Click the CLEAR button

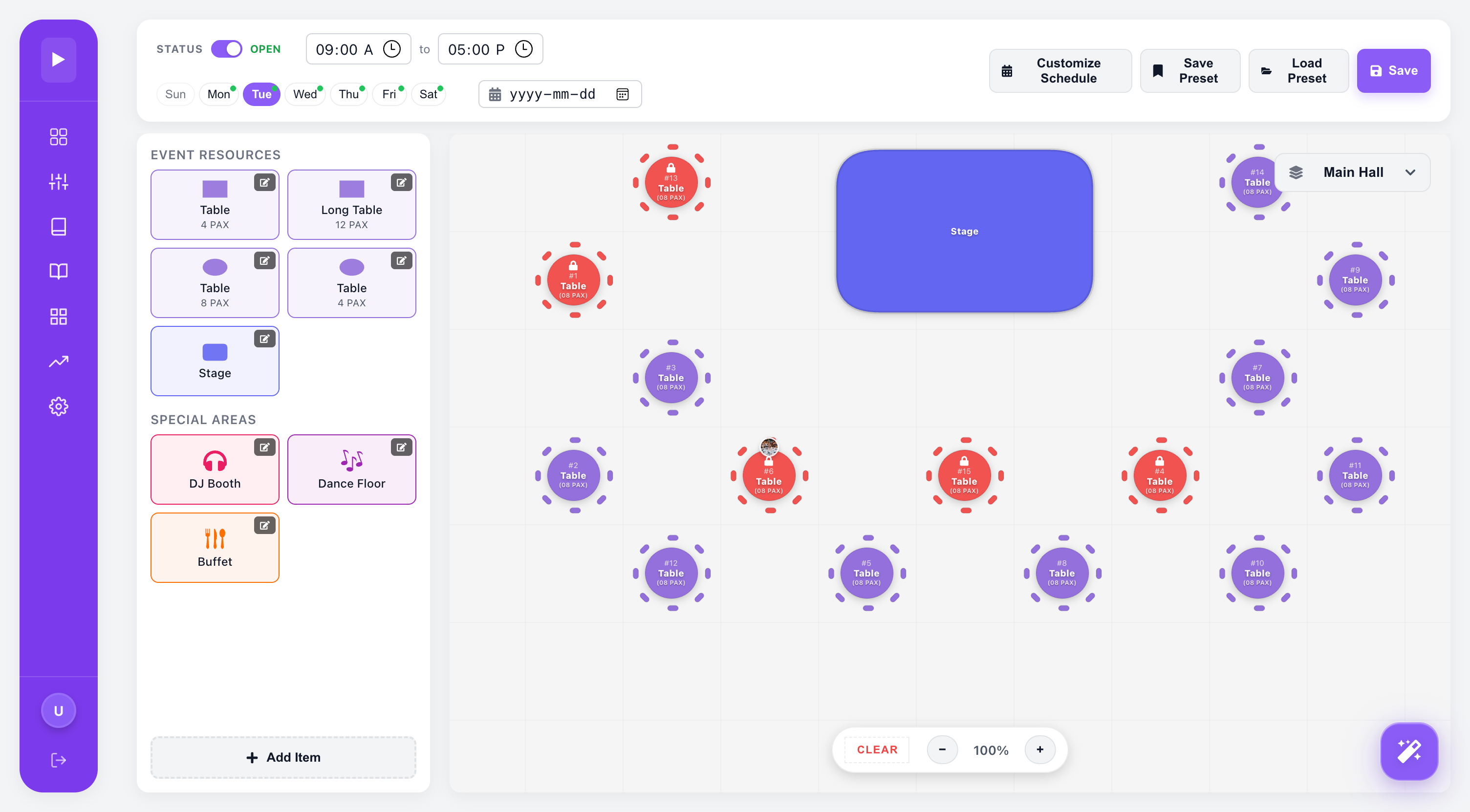coord(877,750)
